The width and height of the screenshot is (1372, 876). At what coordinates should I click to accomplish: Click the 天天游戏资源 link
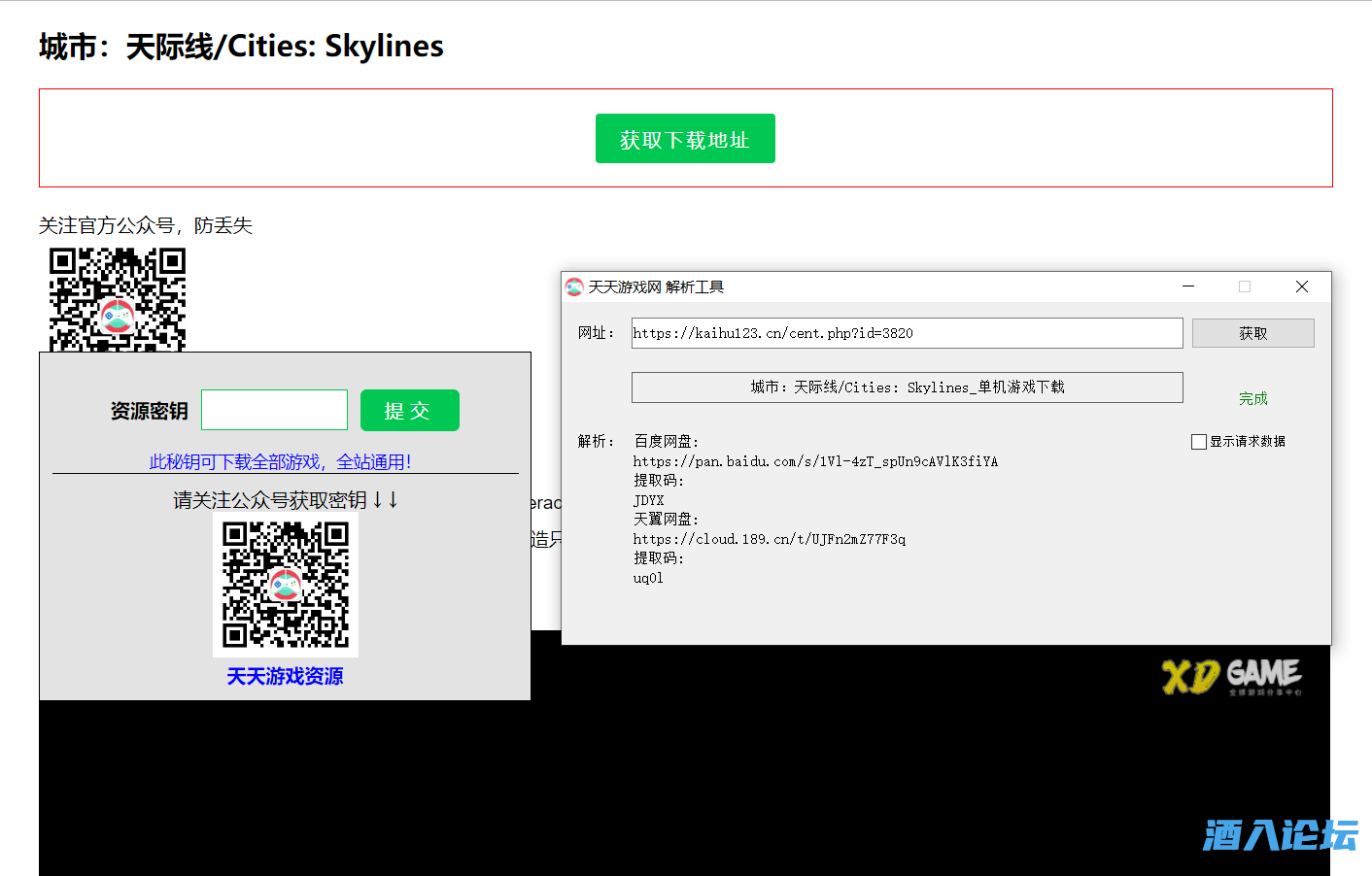point(285,676)
